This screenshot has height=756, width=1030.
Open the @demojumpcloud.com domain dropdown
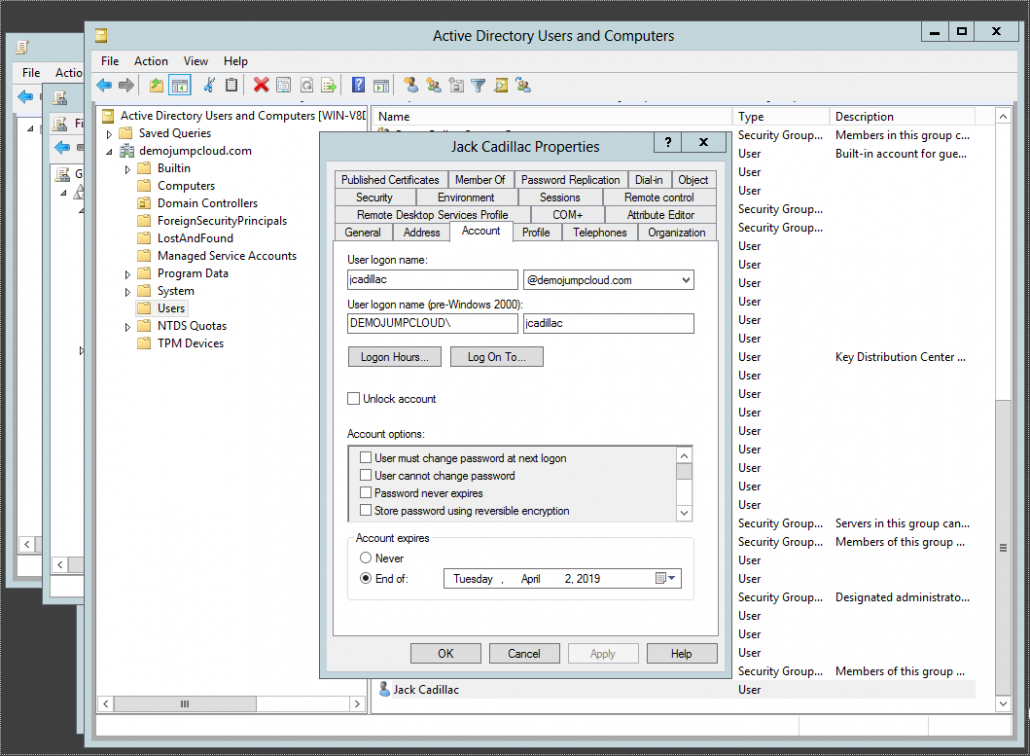685,280
